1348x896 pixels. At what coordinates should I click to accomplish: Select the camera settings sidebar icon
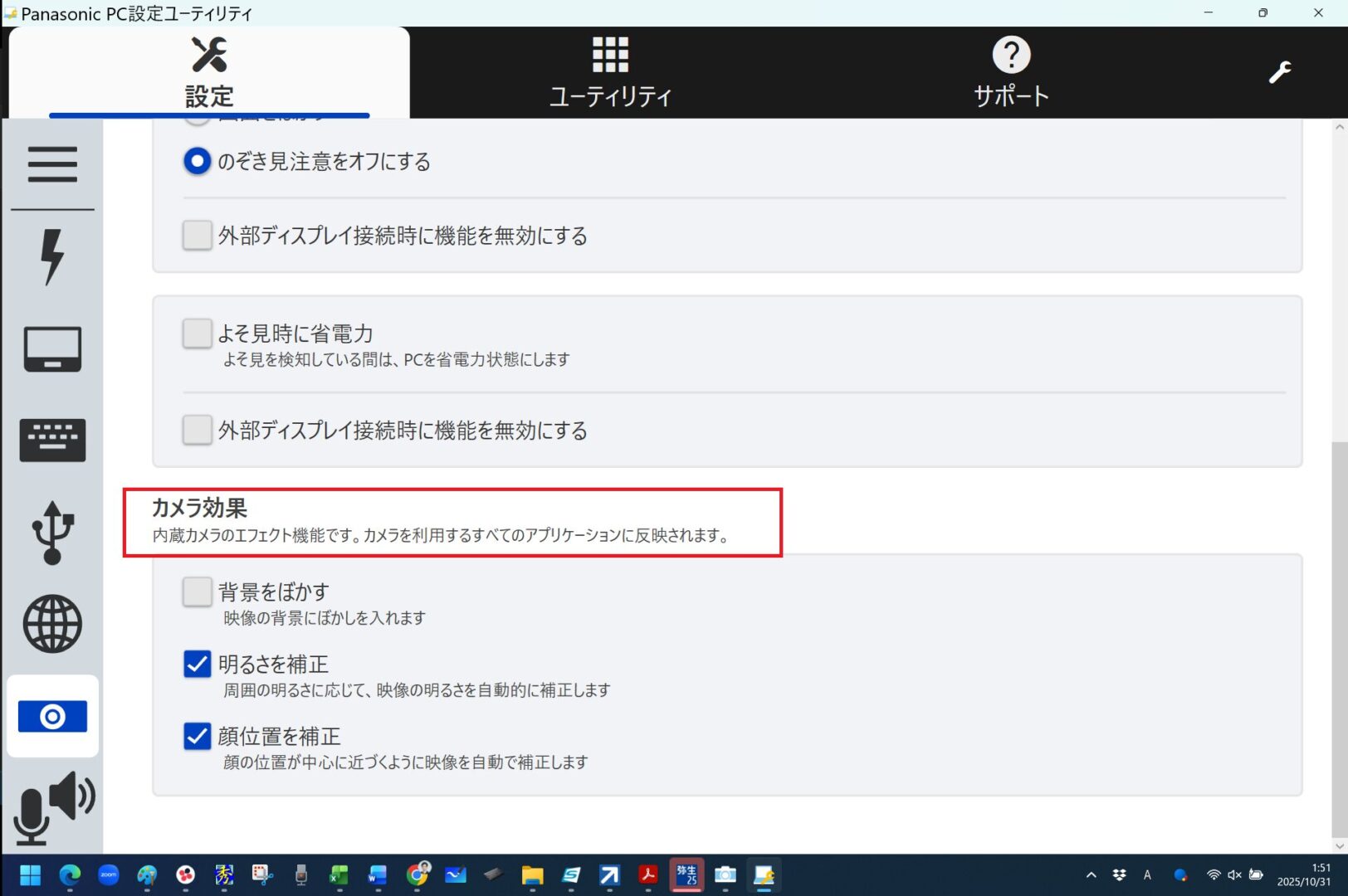point(52,716)
